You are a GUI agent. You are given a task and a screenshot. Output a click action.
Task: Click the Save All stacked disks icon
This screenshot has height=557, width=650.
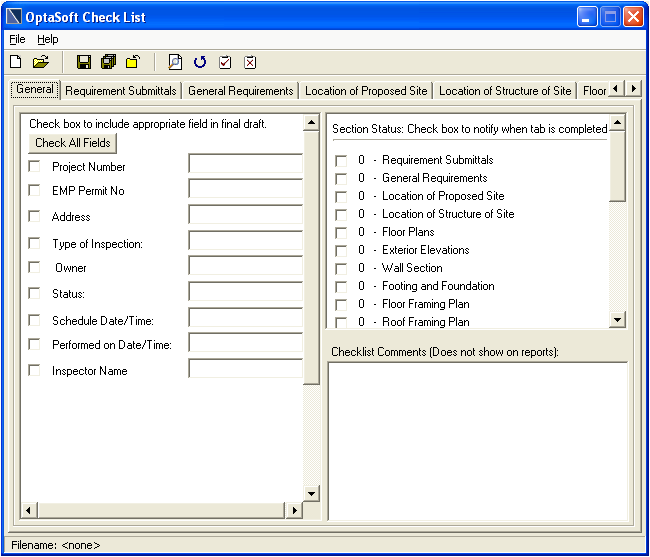109,62
